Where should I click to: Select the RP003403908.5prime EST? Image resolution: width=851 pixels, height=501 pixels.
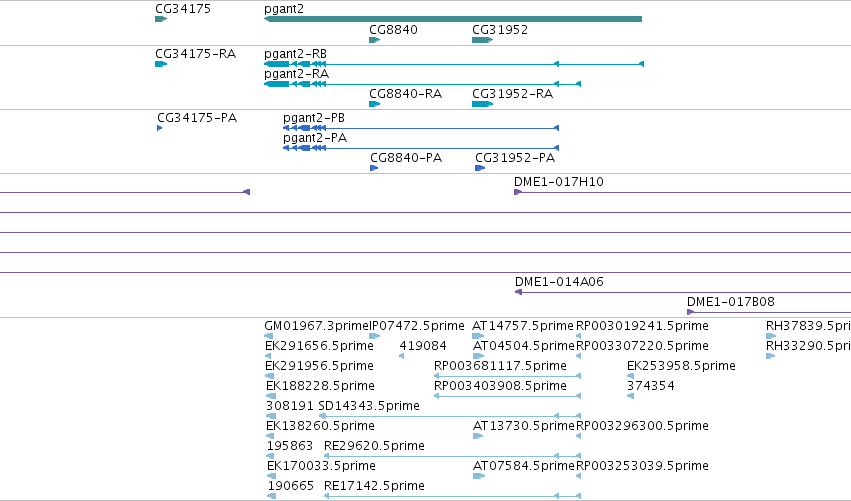tap(507, 396)
